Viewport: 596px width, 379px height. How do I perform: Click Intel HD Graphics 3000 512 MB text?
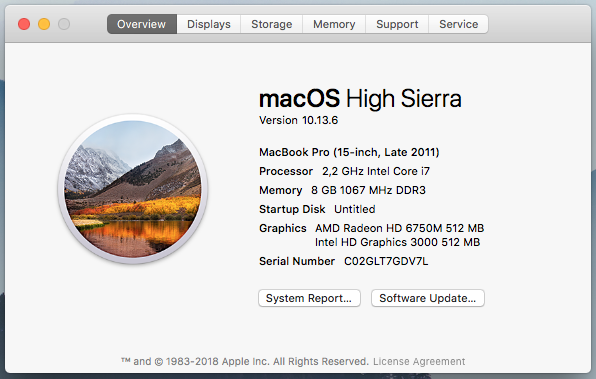point(397,242)
